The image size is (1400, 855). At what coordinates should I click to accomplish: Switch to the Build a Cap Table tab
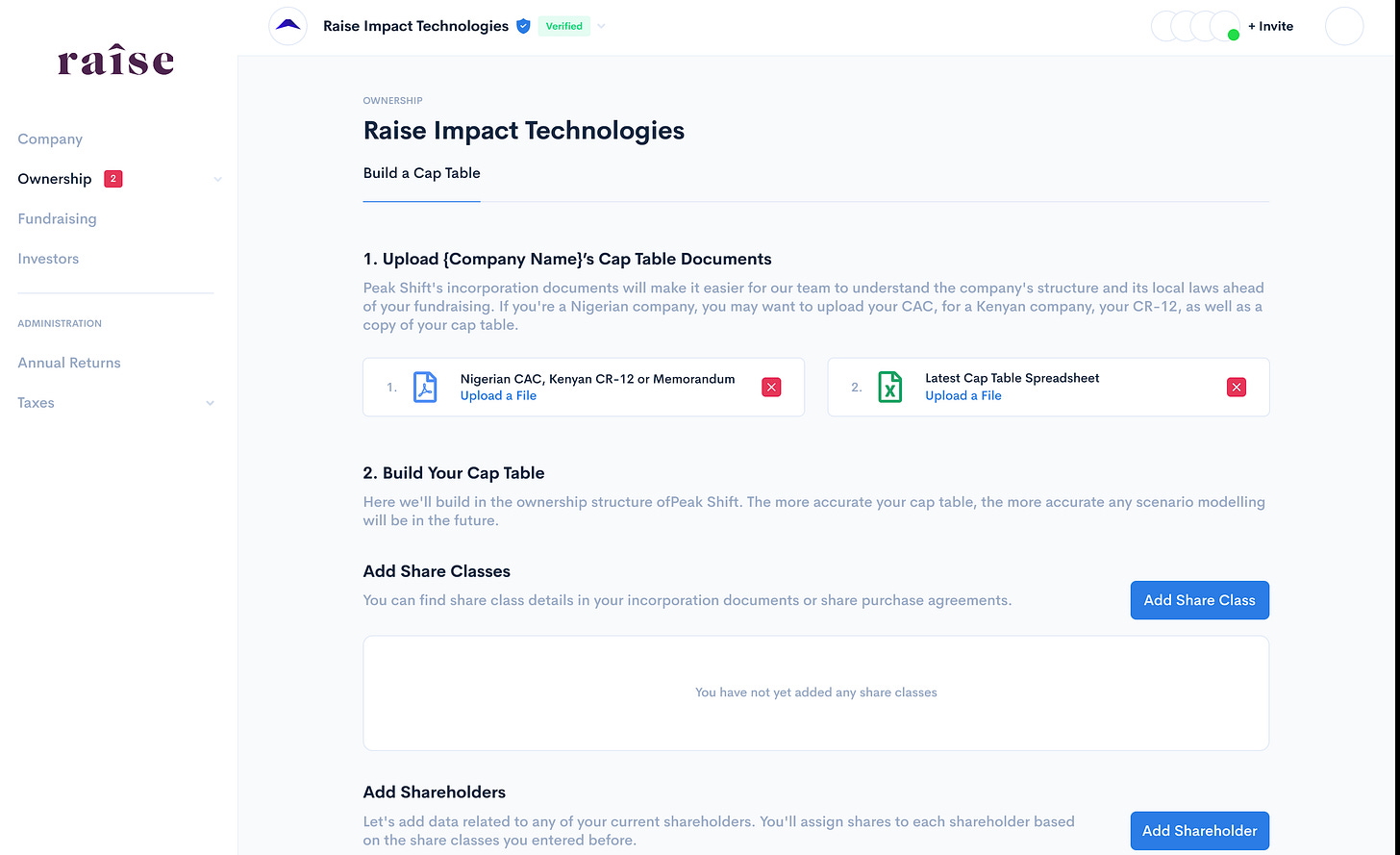421,173
